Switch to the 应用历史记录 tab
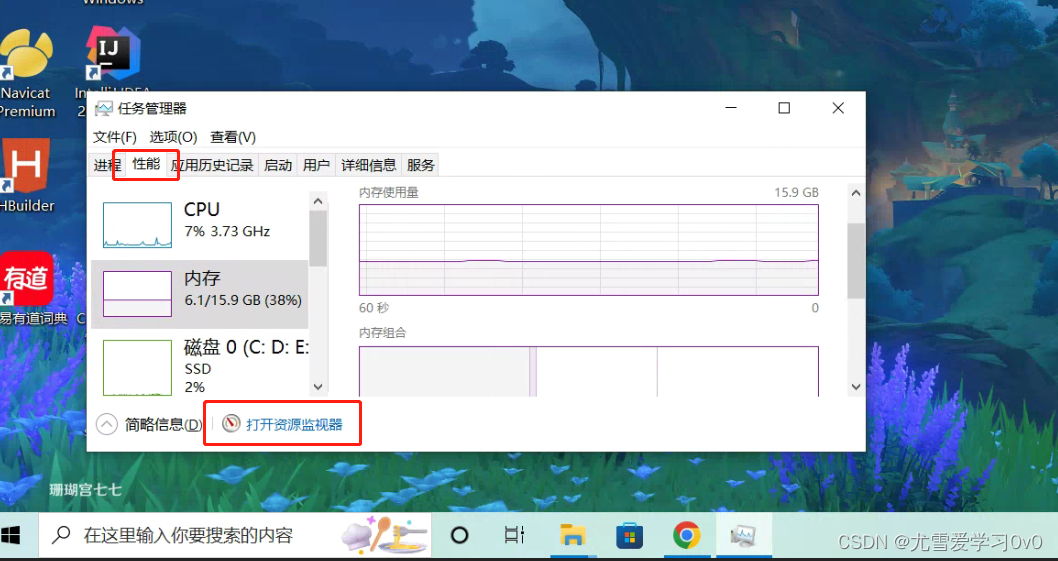Screen dimensions: 1058x561 pyautogui.click(x=212, y=165)
